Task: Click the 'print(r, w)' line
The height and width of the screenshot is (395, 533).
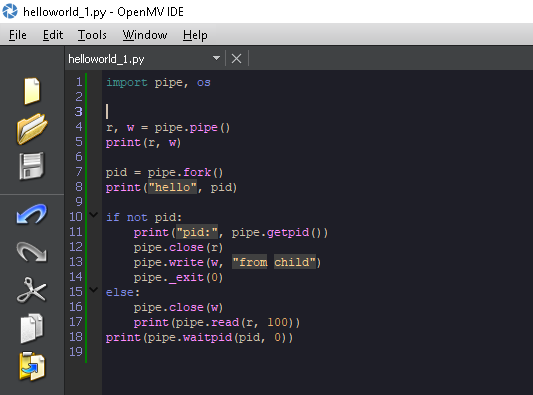Action: [143, 143]
